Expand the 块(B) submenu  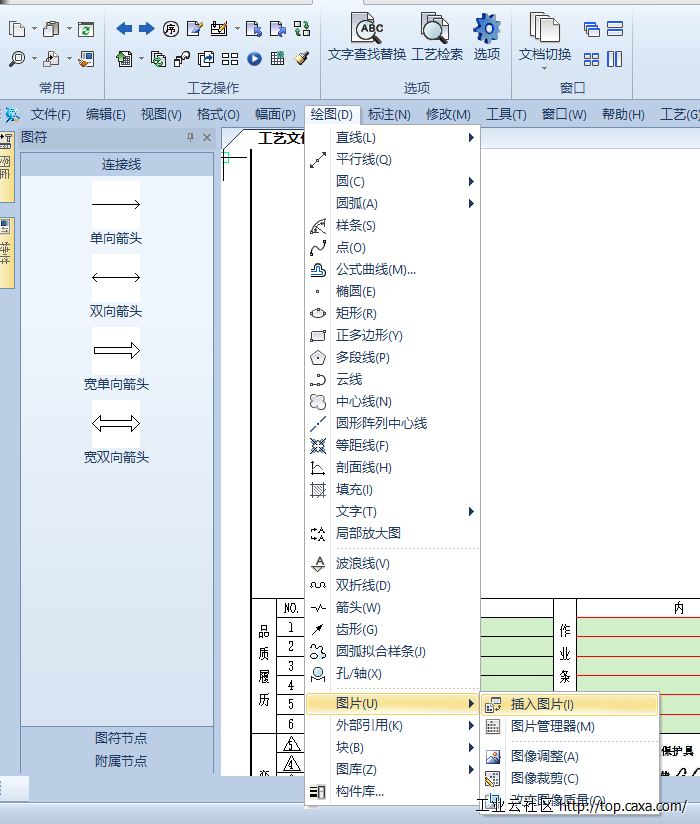pyautogui.click(x=392, y=747)
